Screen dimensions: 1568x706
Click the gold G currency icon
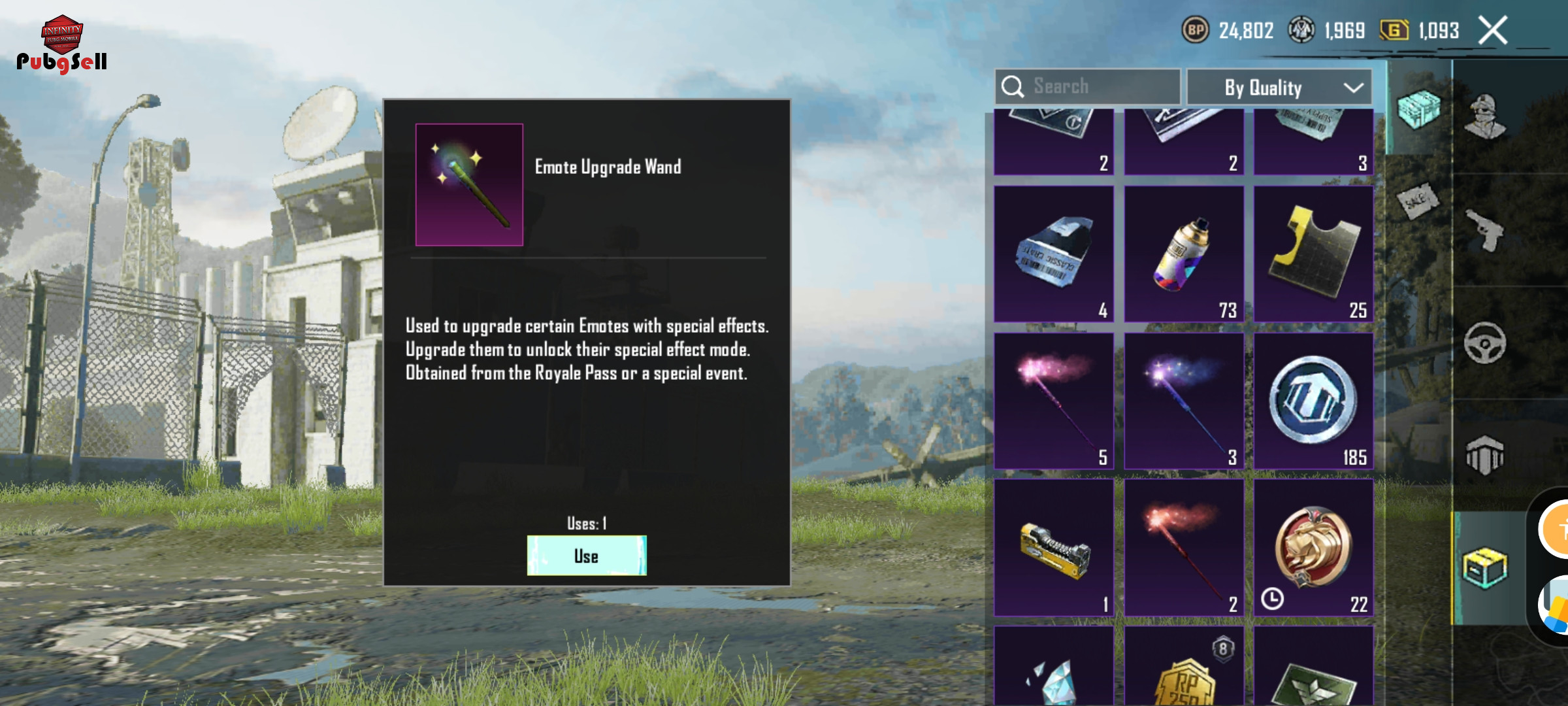click(1394, 30)
